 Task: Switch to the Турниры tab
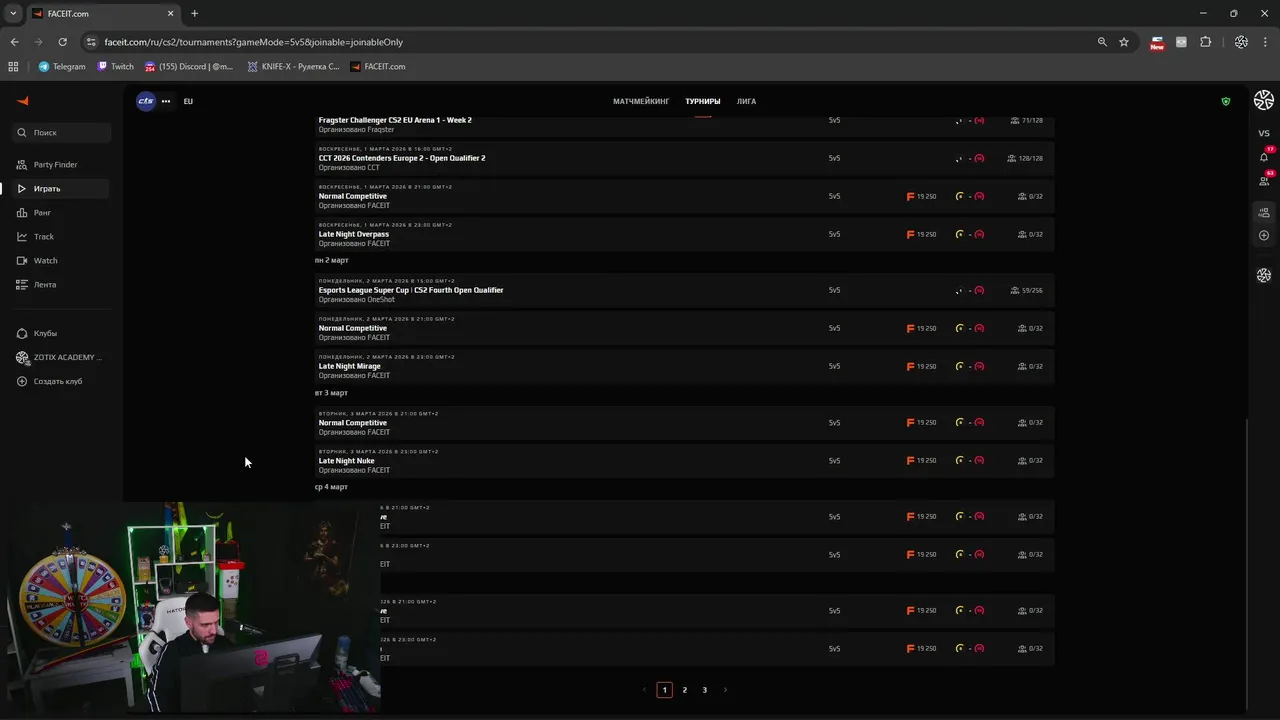pyautogui.click(x=703, y=101)
